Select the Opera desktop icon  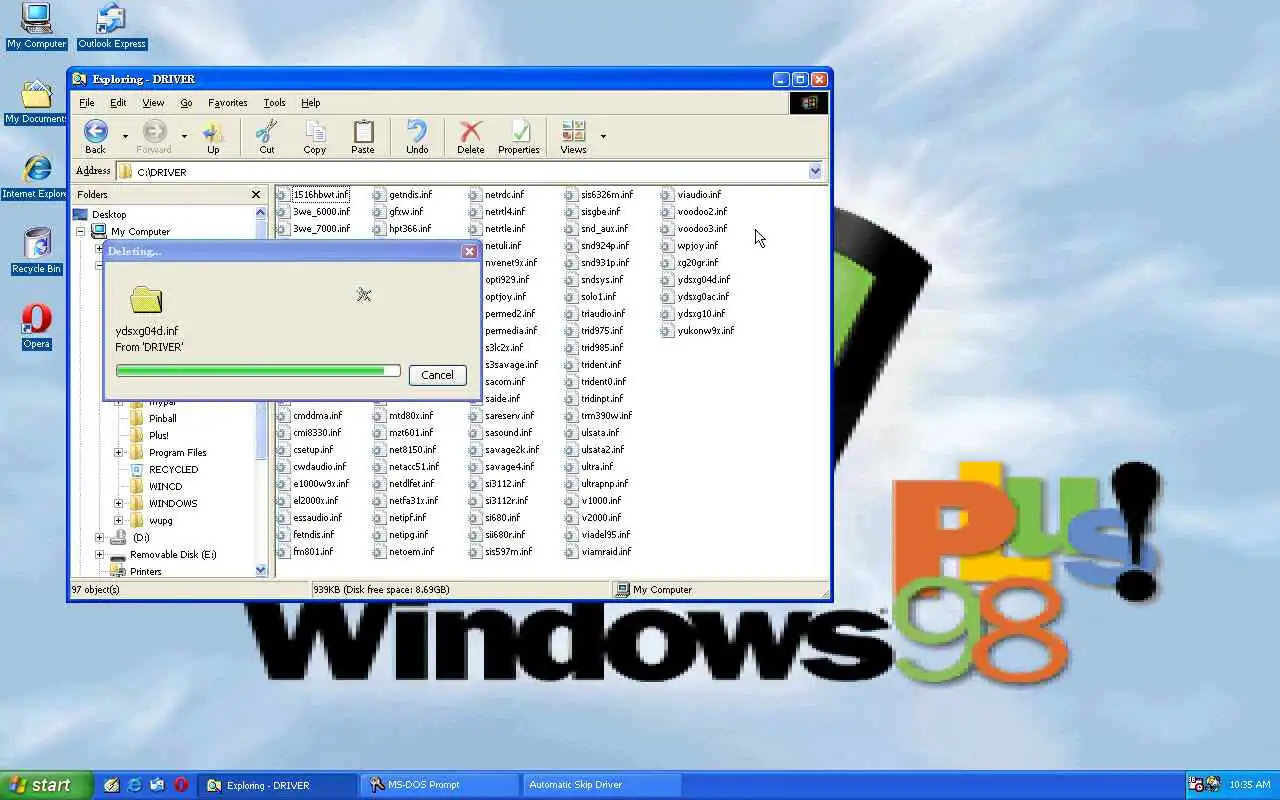tap(37, 326)
